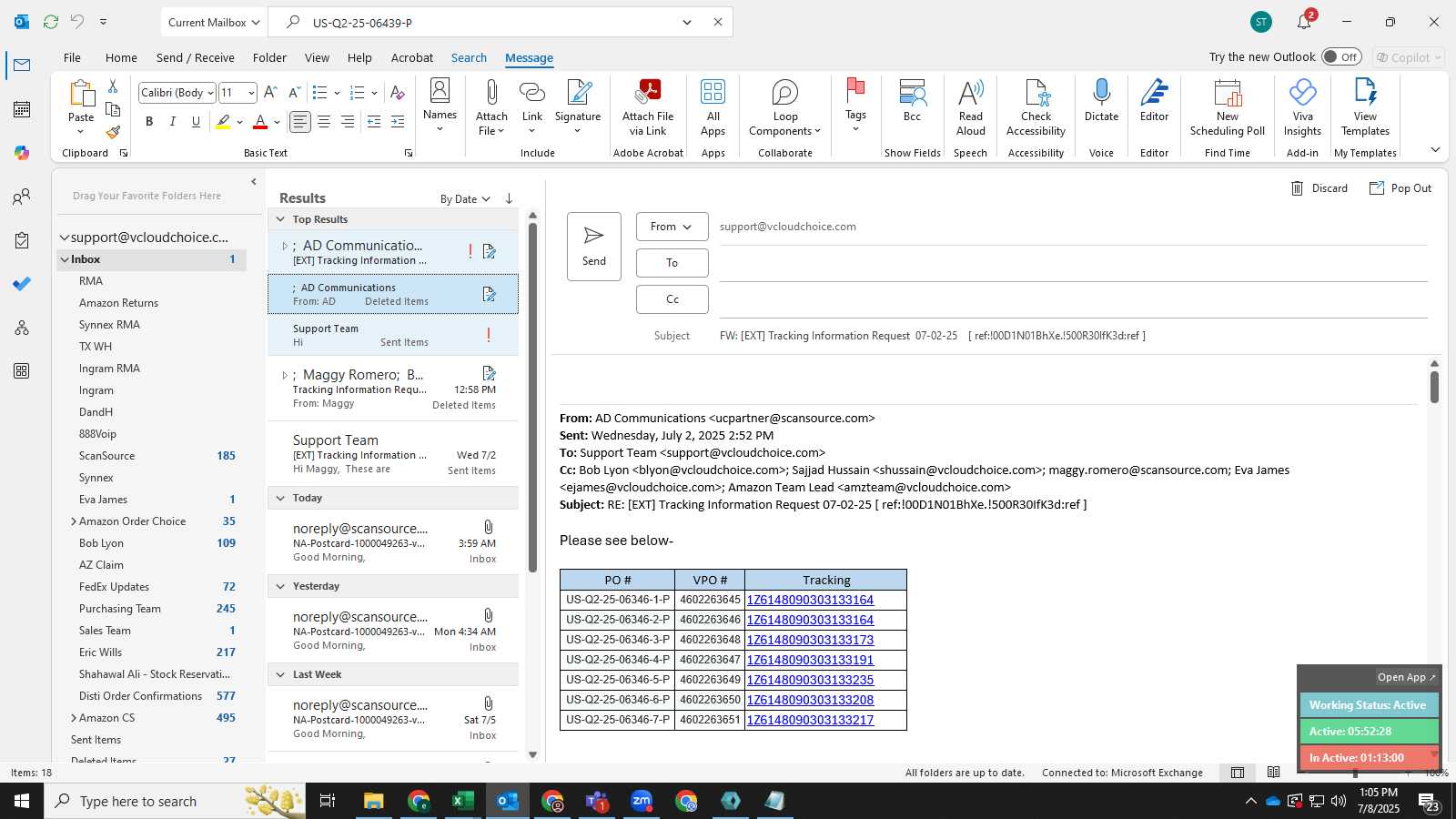Open File Explorer from taskbar
The image size is (1456, 819).
point(373,801)
